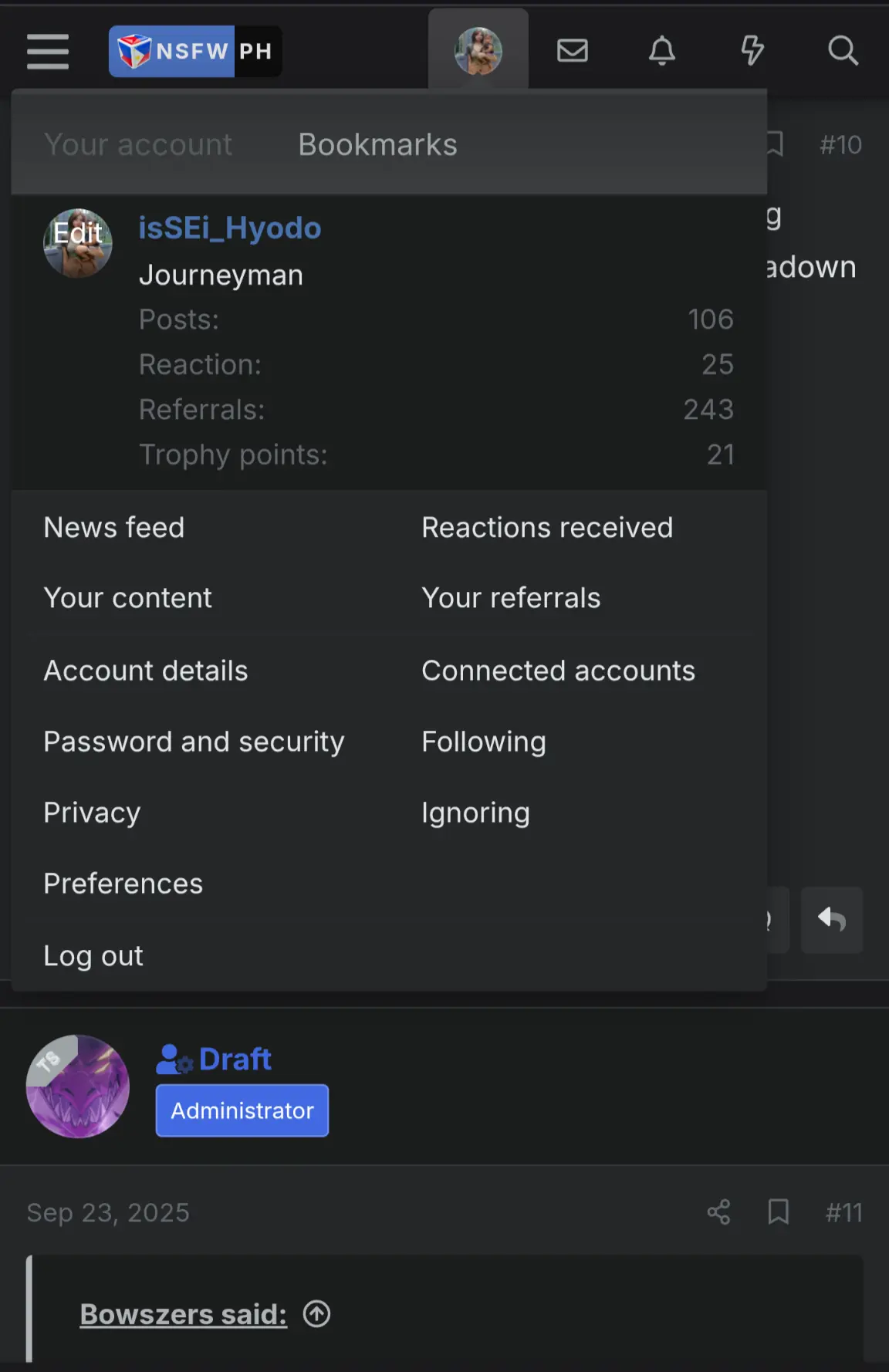Click the Administrator badge

pos(242,1110)
